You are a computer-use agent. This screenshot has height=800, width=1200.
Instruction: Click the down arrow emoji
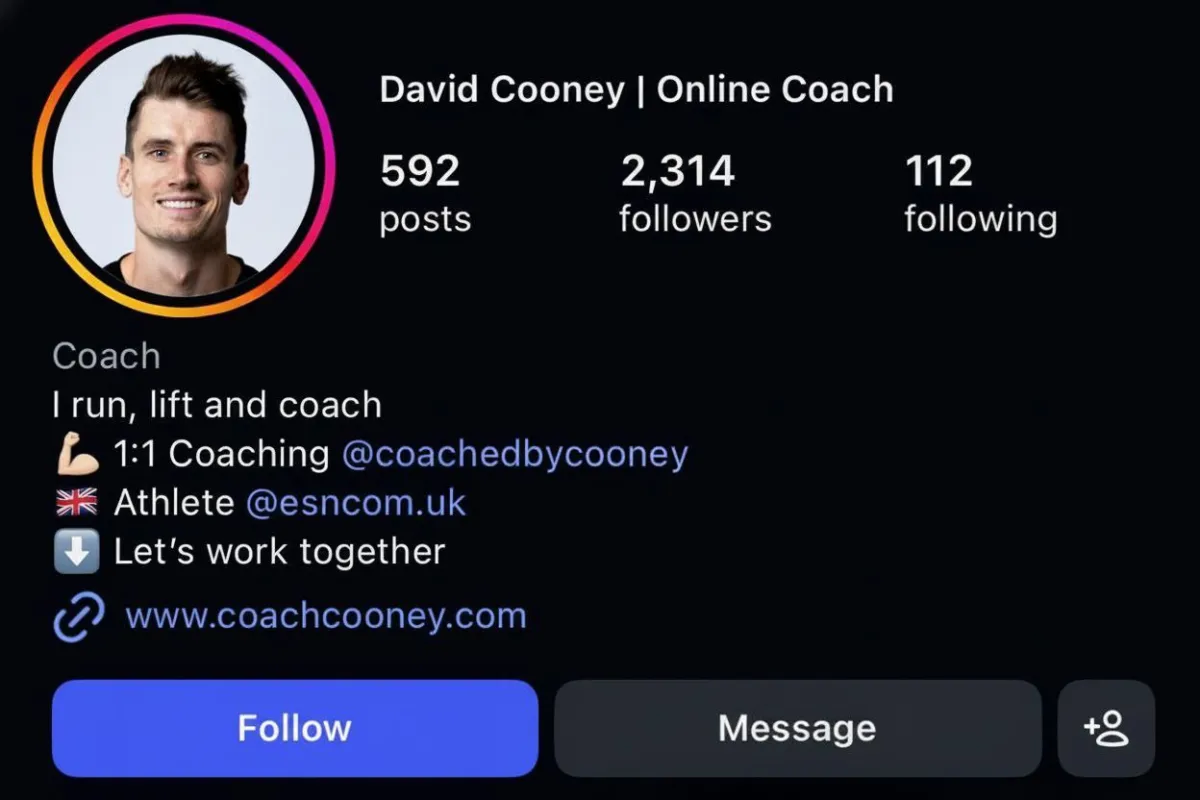[77, 553]
